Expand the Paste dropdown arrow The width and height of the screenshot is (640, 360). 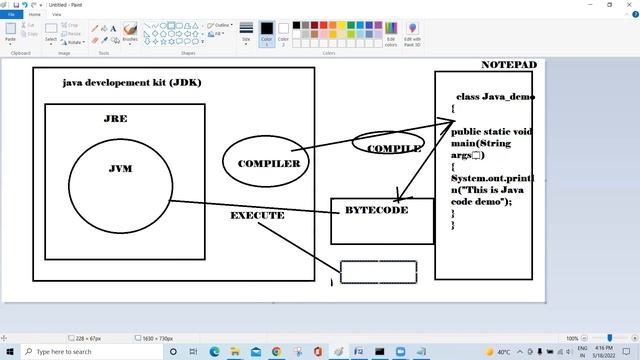(x=11, y=44)
